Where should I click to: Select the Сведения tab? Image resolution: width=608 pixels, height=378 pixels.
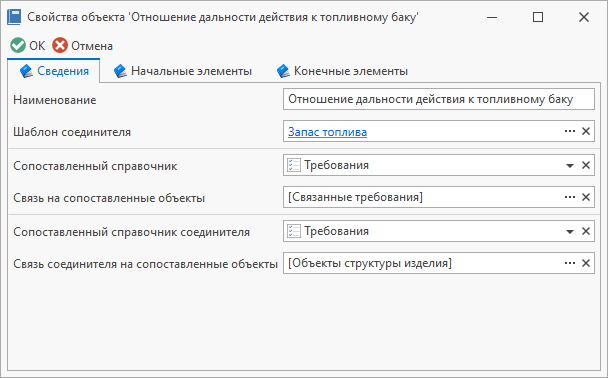[x=54, y=71]
